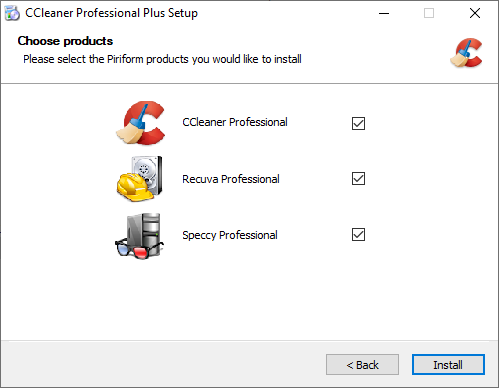Click the Recuva hard-hat drive icon

pyautogui.click(x=140, y=179)
